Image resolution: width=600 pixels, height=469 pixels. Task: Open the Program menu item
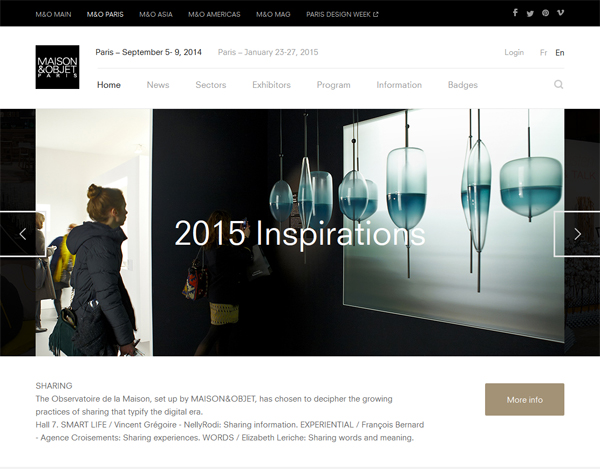(333, 85)
